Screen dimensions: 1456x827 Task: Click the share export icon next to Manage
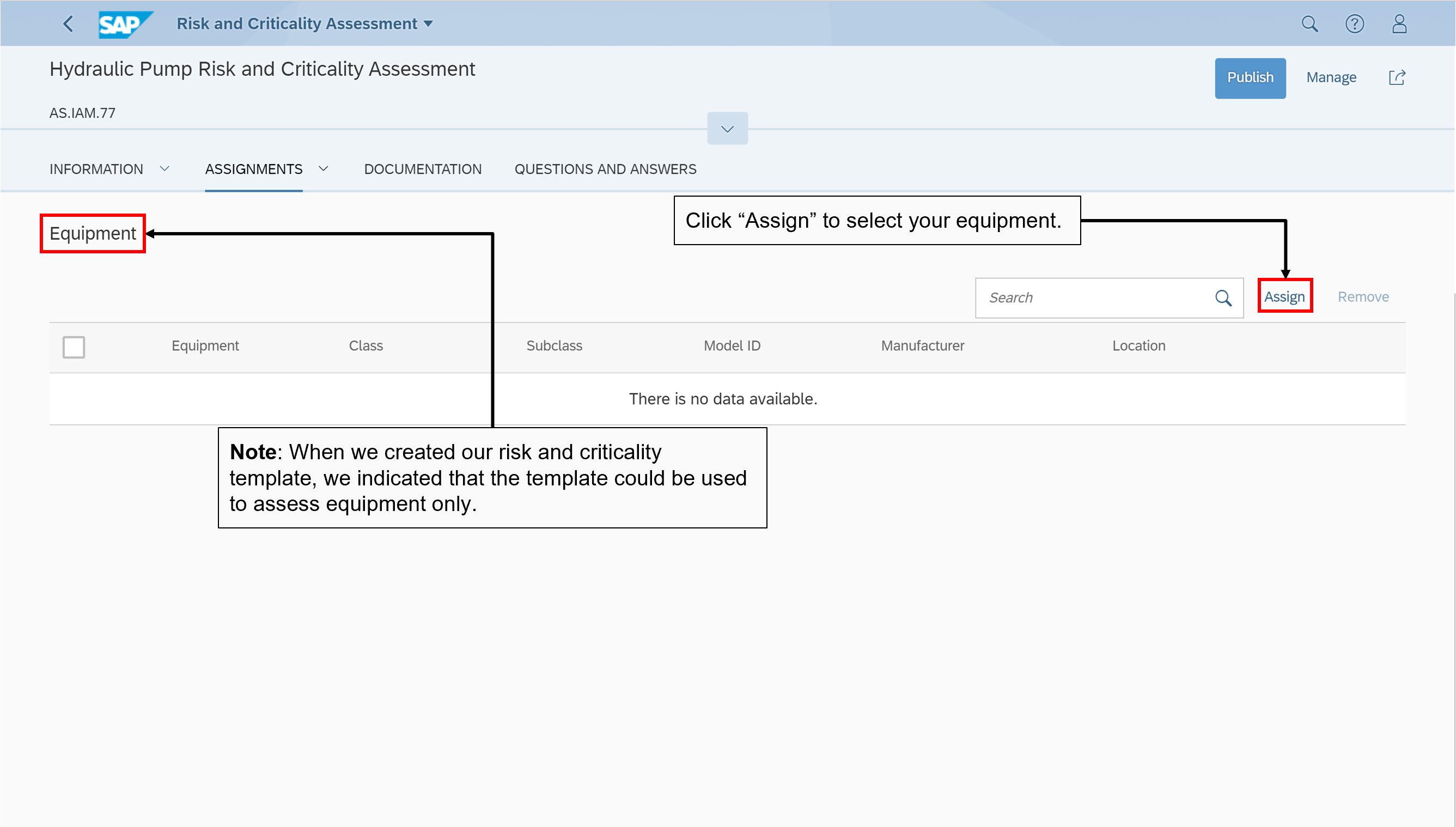coord(1397,78)
